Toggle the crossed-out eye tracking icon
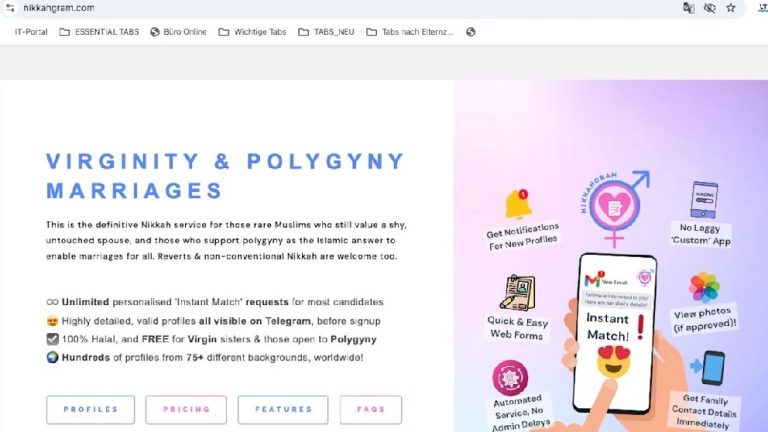The width and height of the screenshot is (768, 432). tap(710, 8)
